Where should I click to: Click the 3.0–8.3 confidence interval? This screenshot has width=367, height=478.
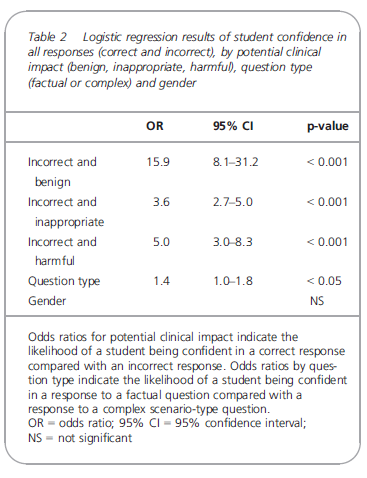(x=233, y=242)
